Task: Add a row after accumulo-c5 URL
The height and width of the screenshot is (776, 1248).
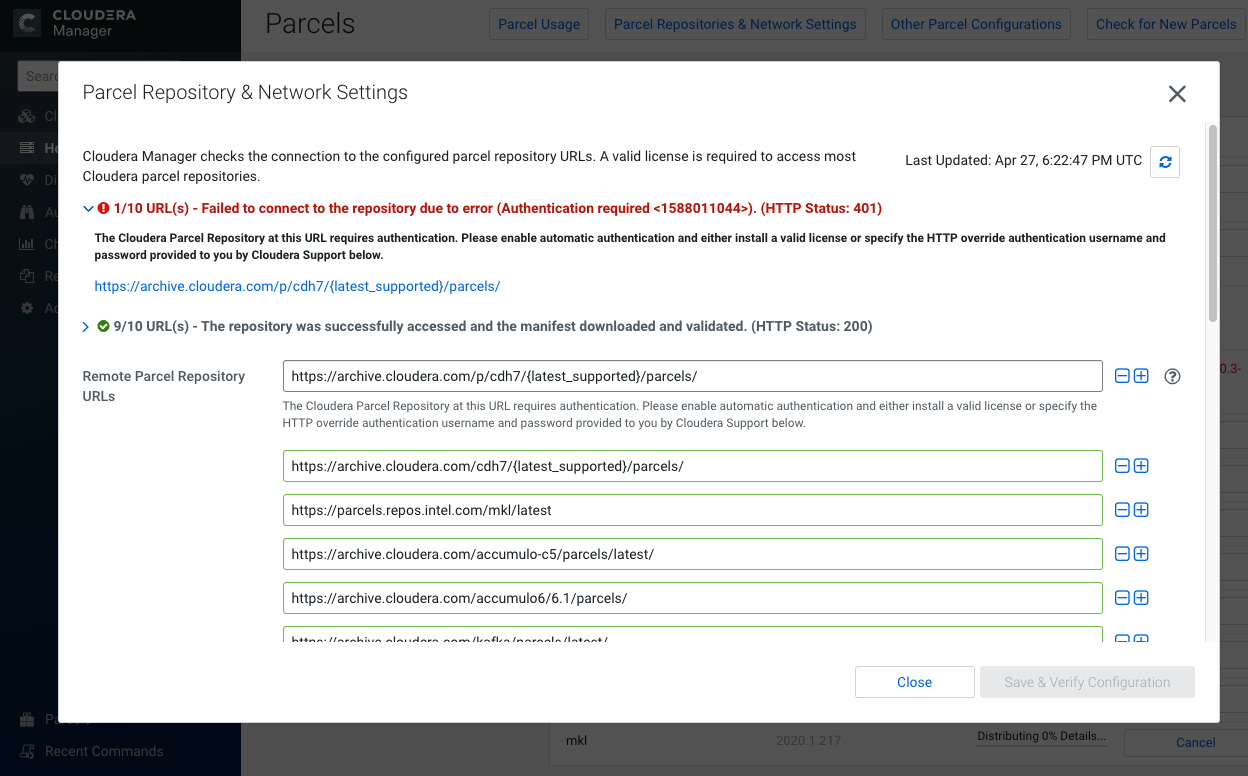Action: click(x=1141, y=554)
